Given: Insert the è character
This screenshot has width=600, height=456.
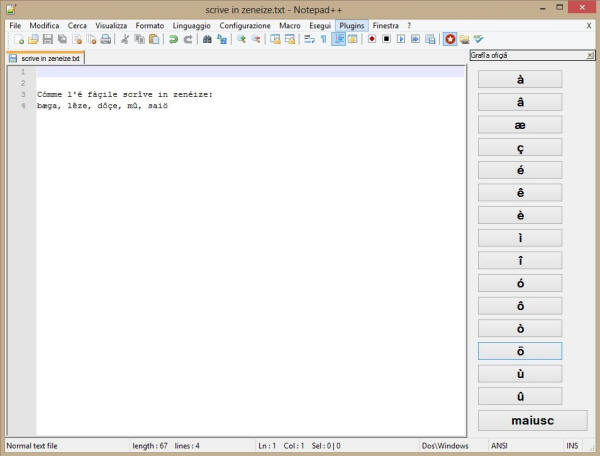Looking at the screenshot, I should (520, 215).
